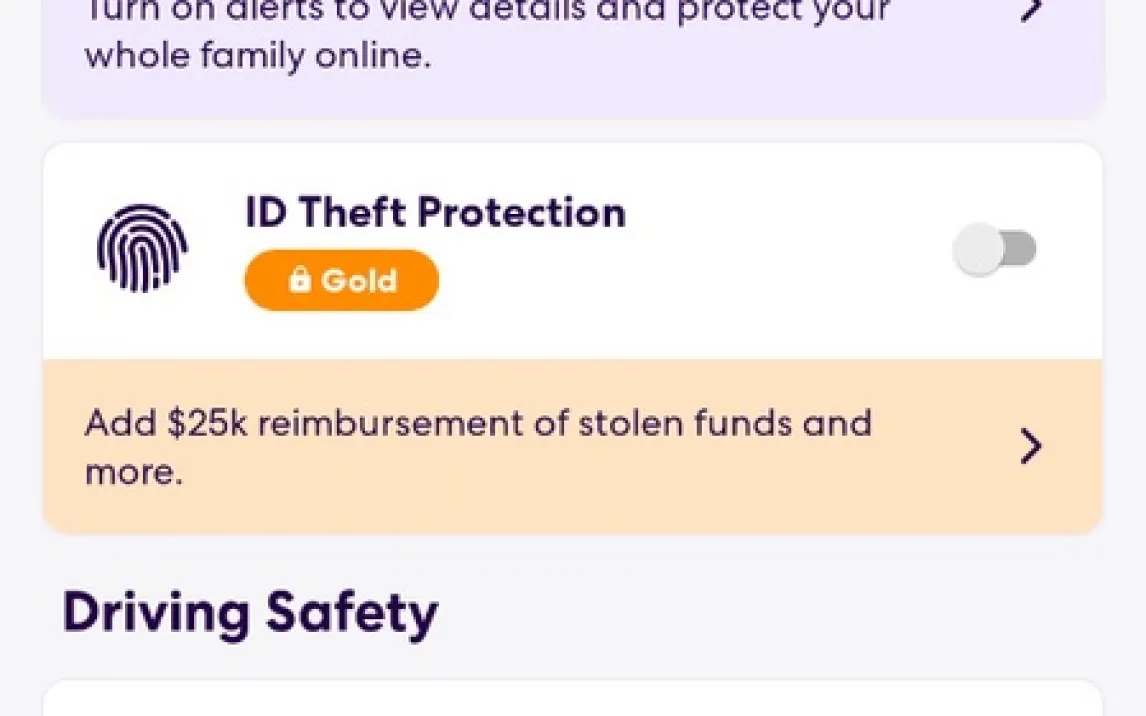Tap the word "more." in orange banner

point(133,472)
